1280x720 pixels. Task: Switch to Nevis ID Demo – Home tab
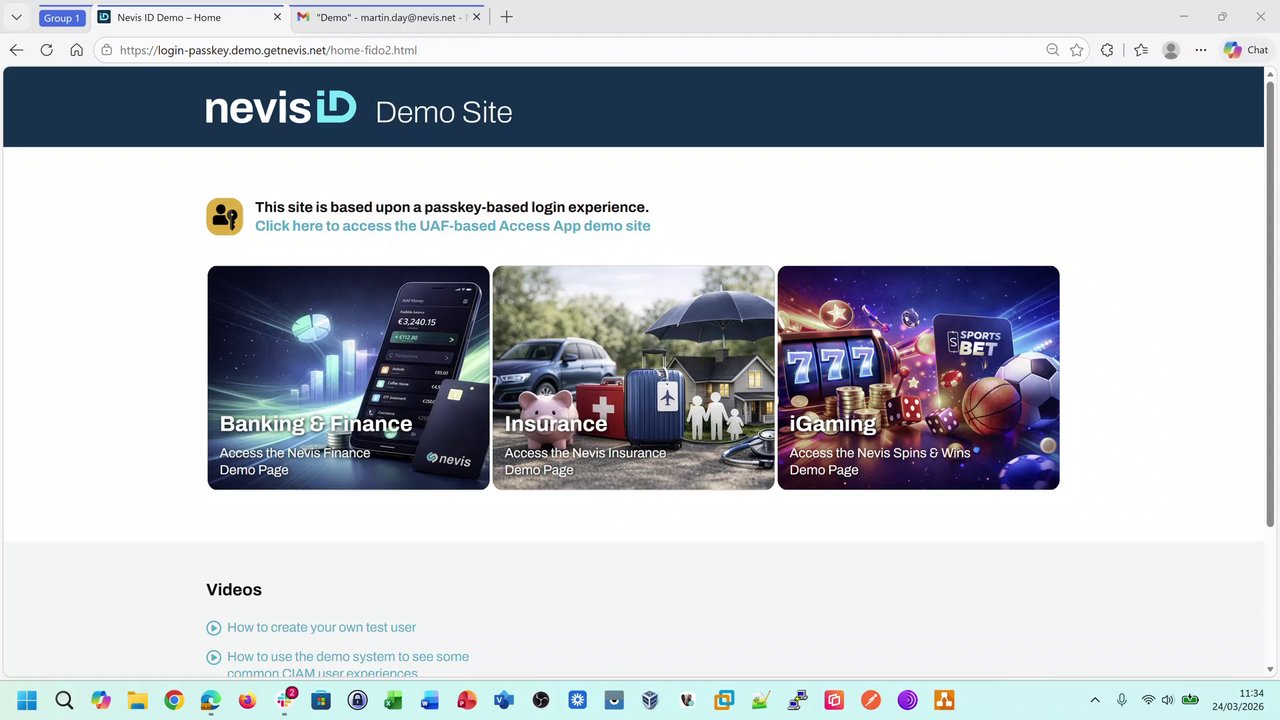pyautogui.click(x=190, y=17)
